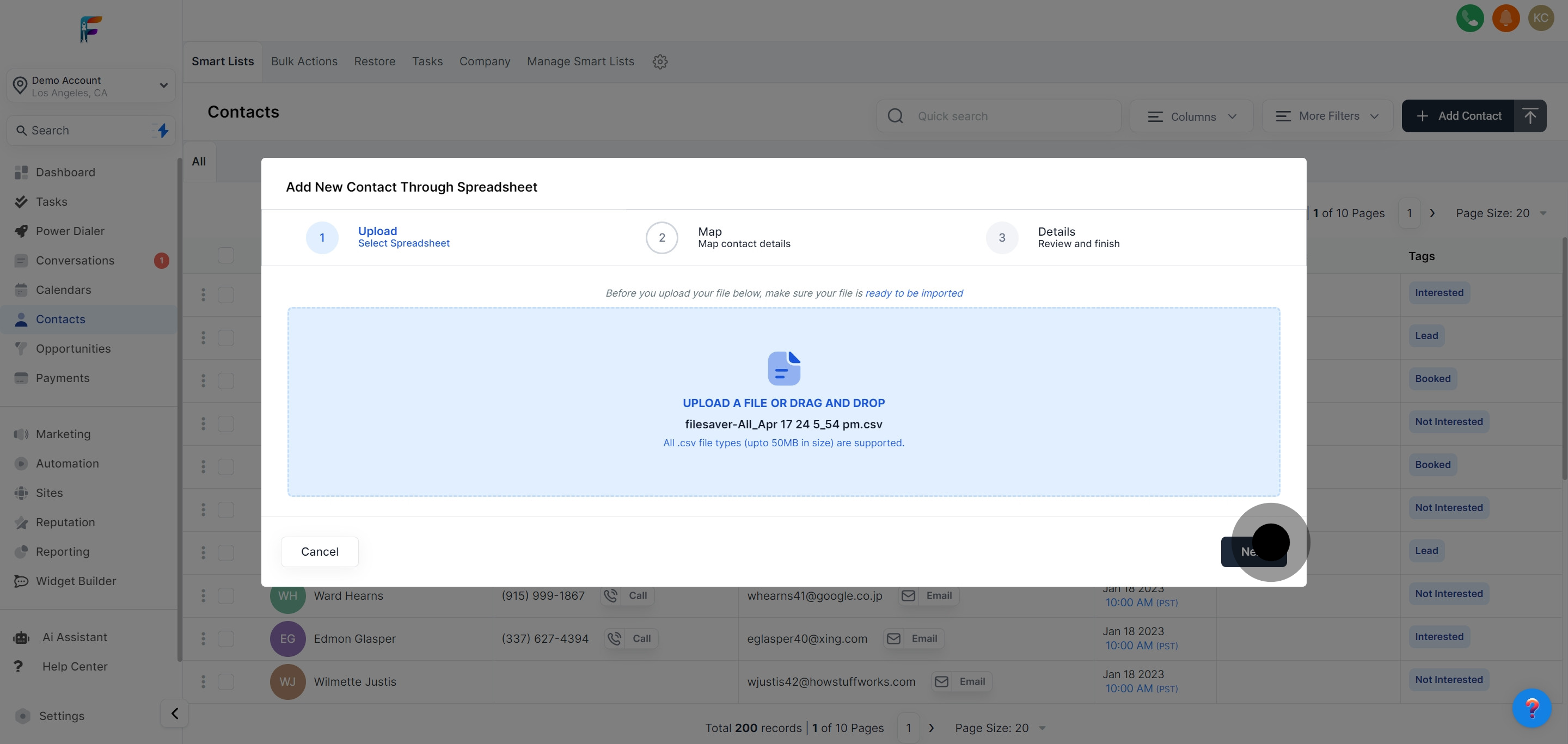The image size is (1568, 744).
Task: Collapse the sidebar with the left chevron
Action: coord(175,714)
